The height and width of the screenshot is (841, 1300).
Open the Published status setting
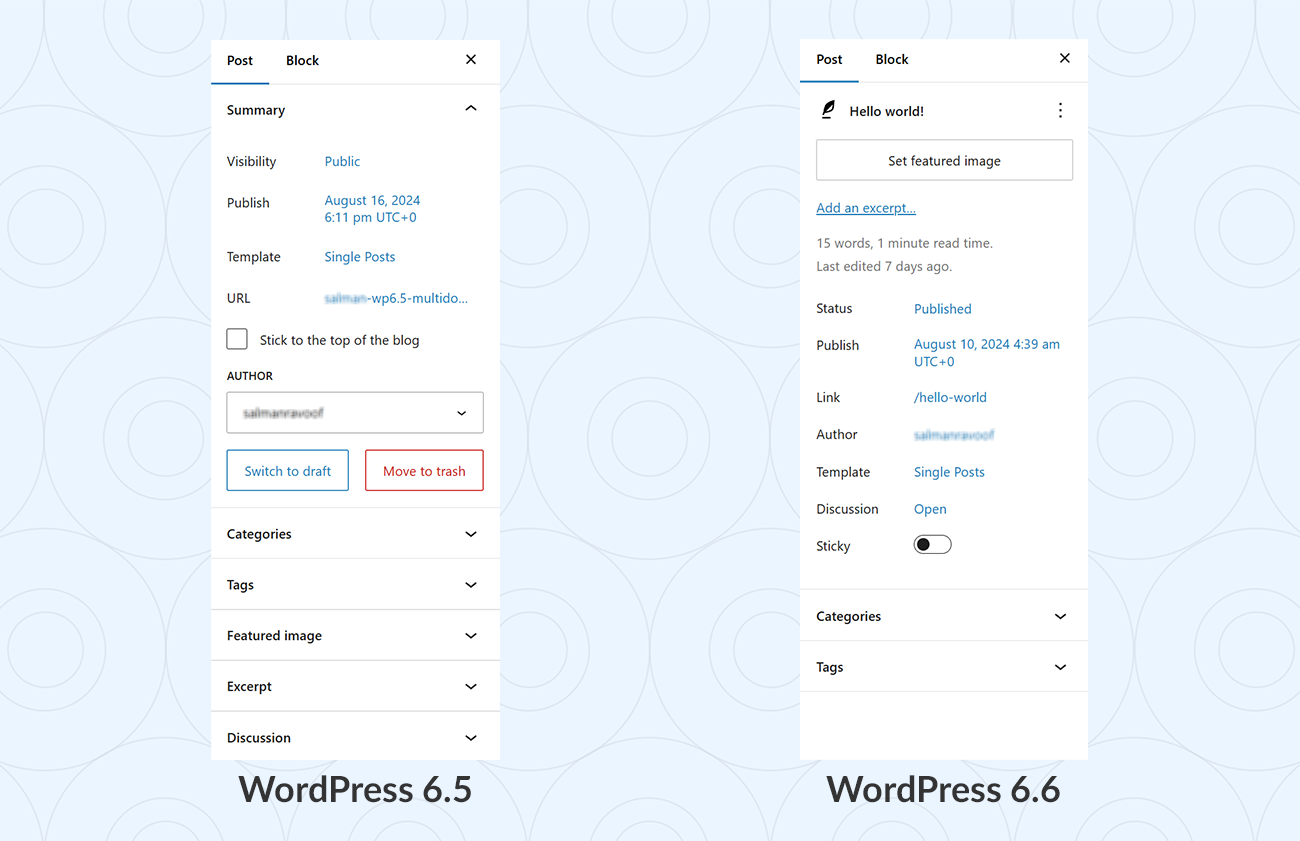pos(943,309)
